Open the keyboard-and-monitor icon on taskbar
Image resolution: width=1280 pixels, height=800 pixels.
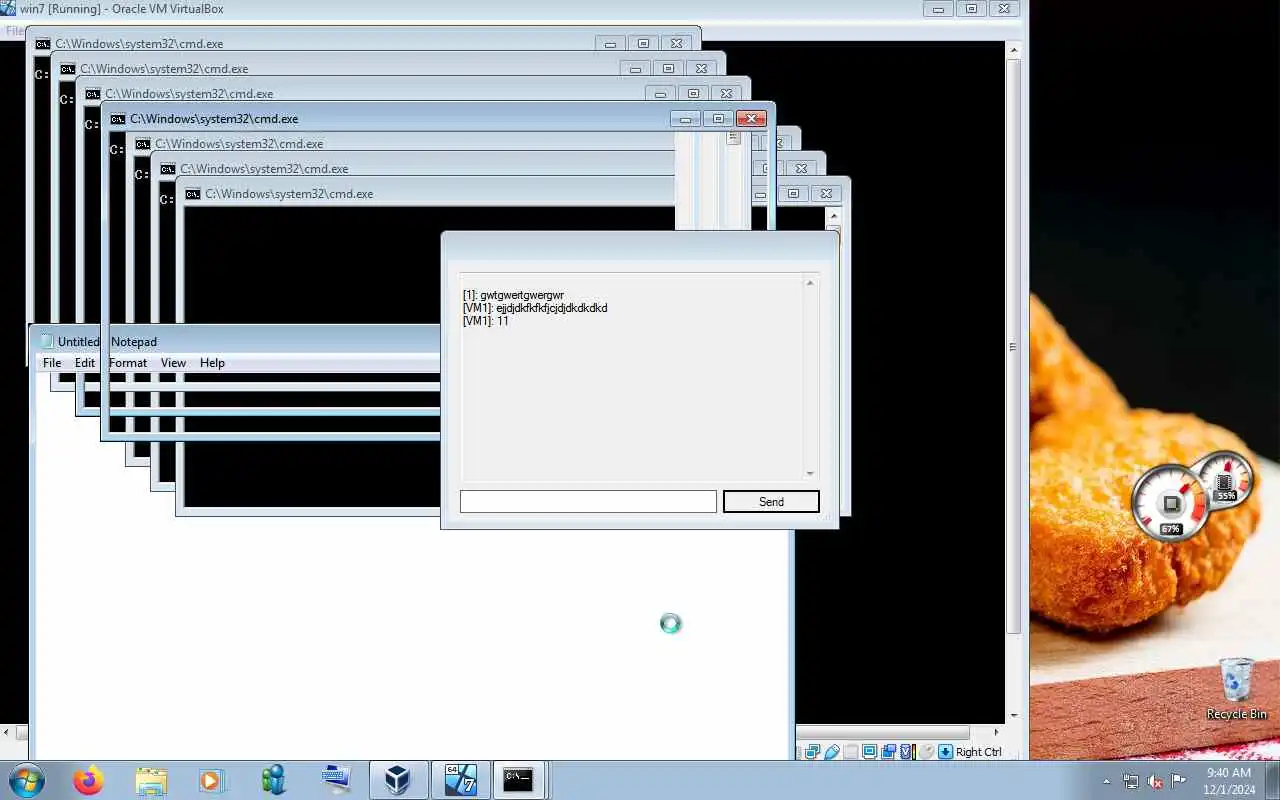(x=336, y=778)
